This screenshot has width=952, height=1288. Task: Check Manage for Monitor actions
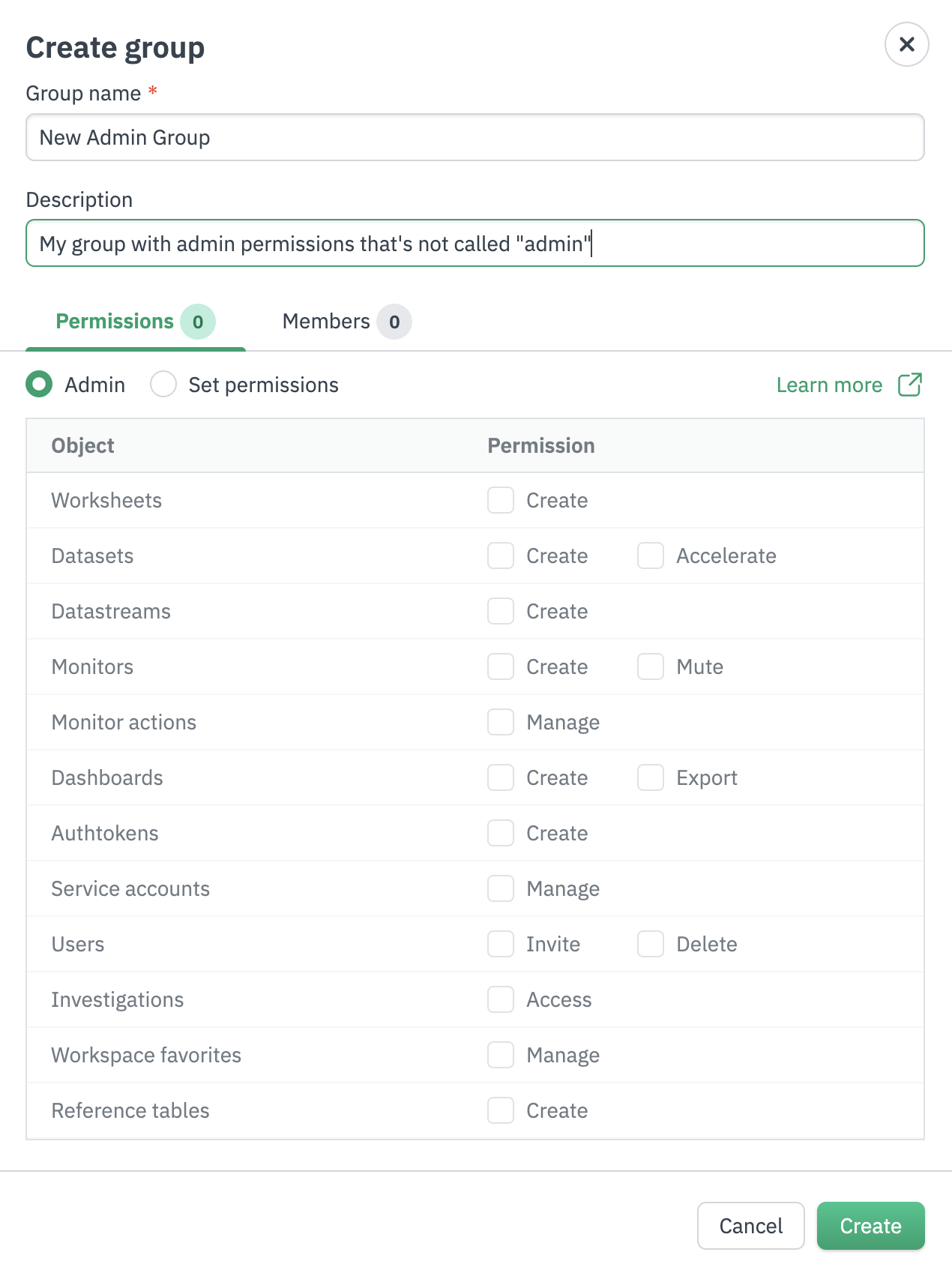501,722
